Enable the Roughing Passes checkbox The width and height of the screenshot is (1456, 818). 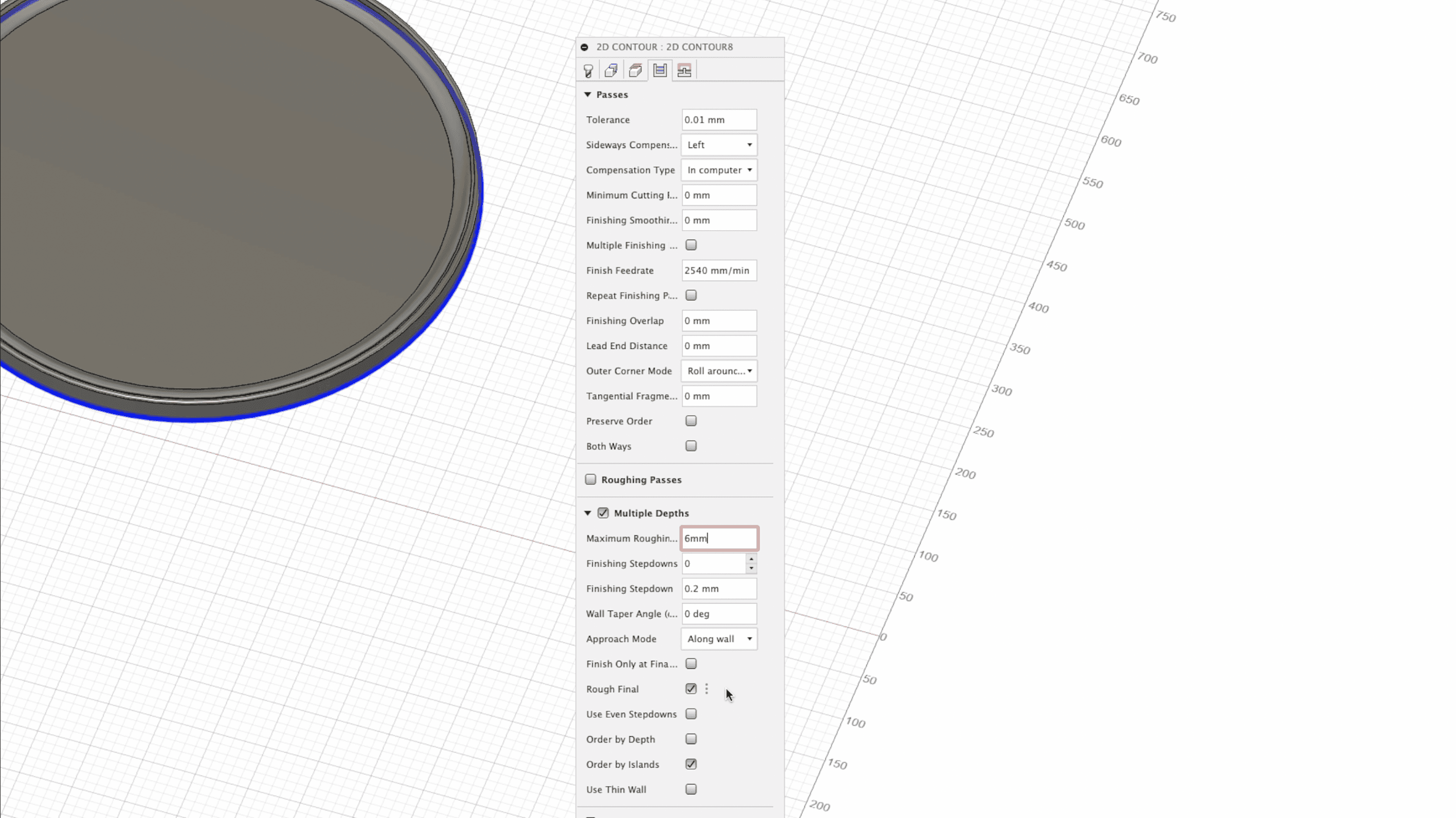pos(591,479)
